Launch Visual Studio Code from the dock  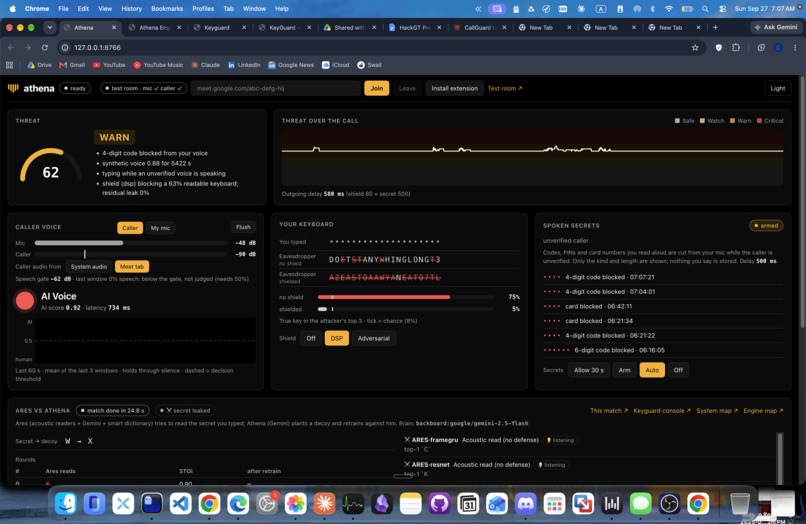(x=180, y=503)
